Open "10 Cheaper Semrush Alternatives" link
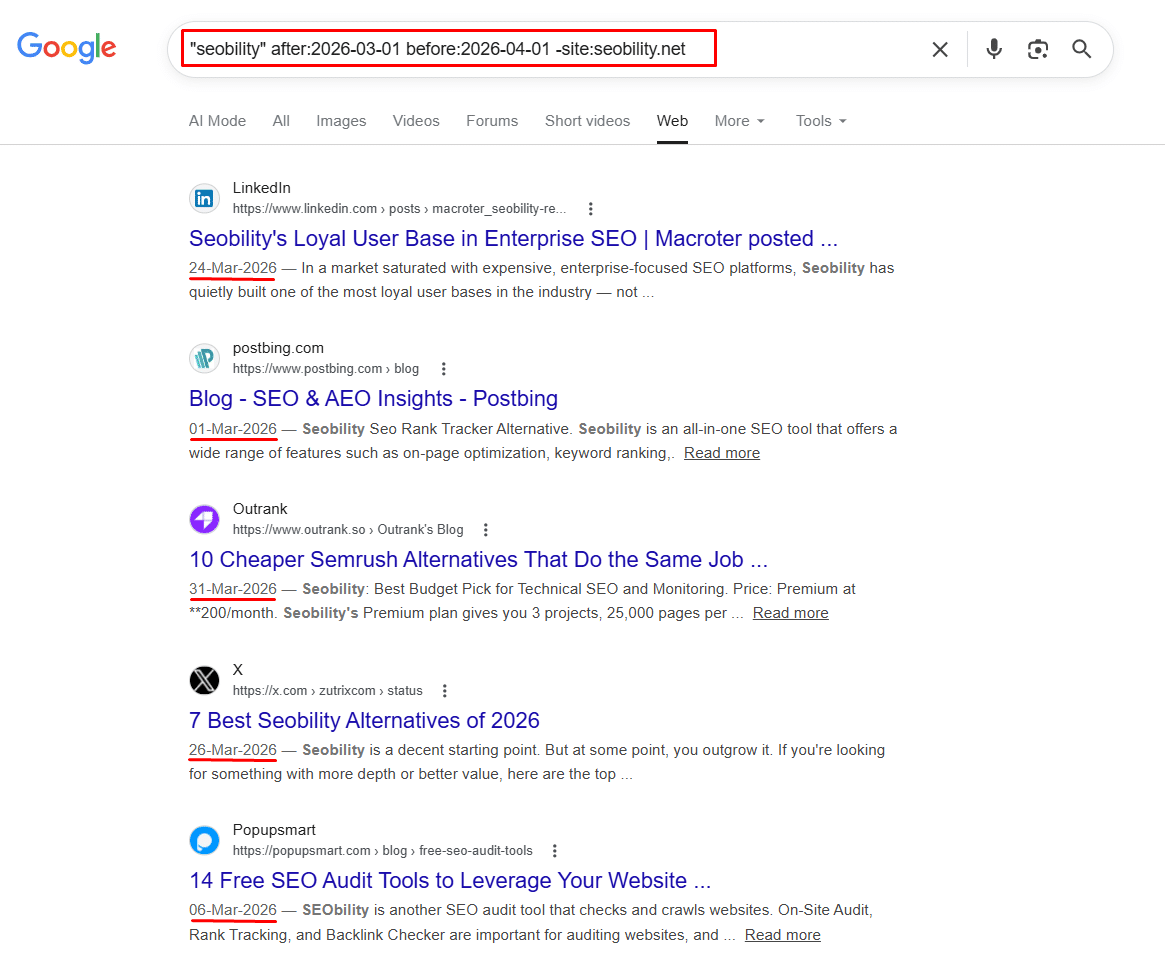 (478, 560)
